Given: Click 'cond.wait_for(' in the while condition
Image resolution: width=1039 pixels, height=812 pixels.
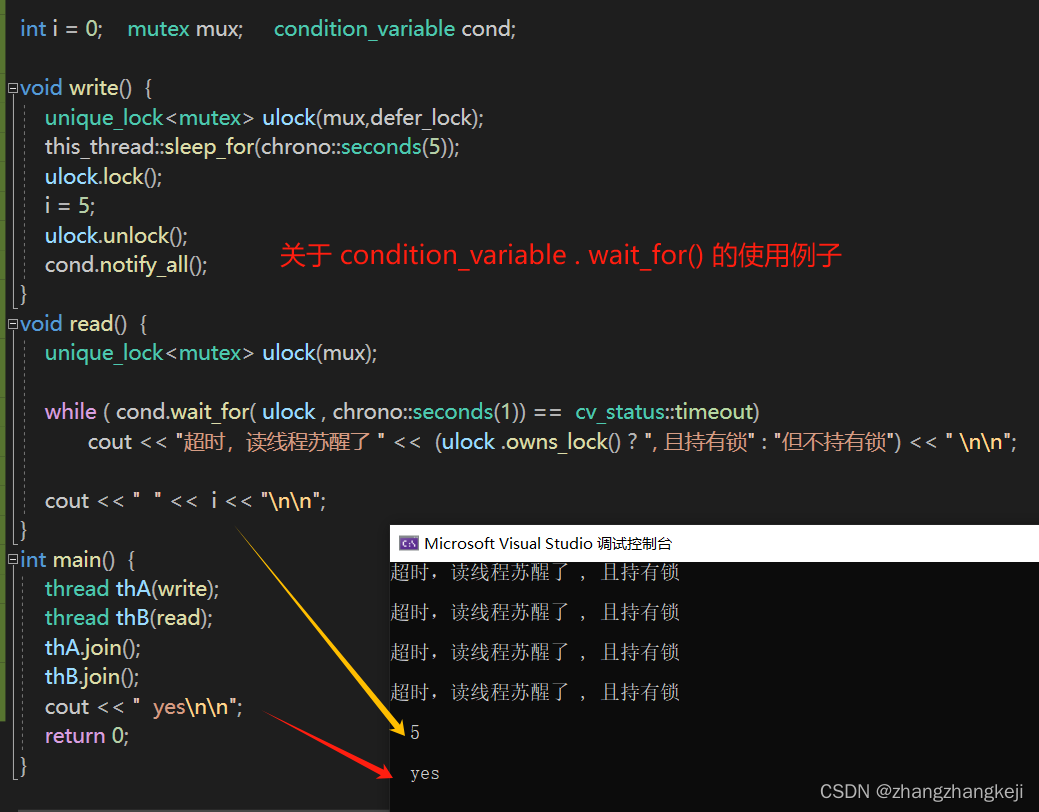Looking at the screenshot, I should coord(186,412).
